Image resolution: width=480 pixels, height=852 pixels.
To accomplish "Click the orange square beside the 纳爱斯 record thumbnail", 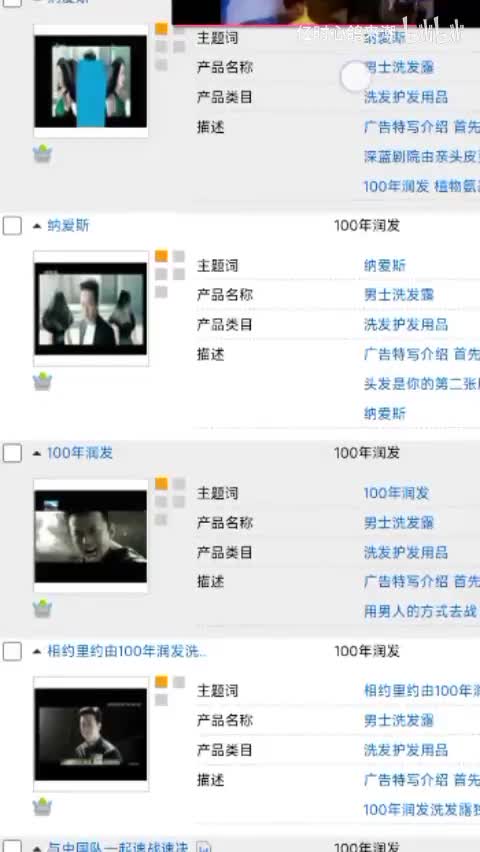I will point(161,256).
